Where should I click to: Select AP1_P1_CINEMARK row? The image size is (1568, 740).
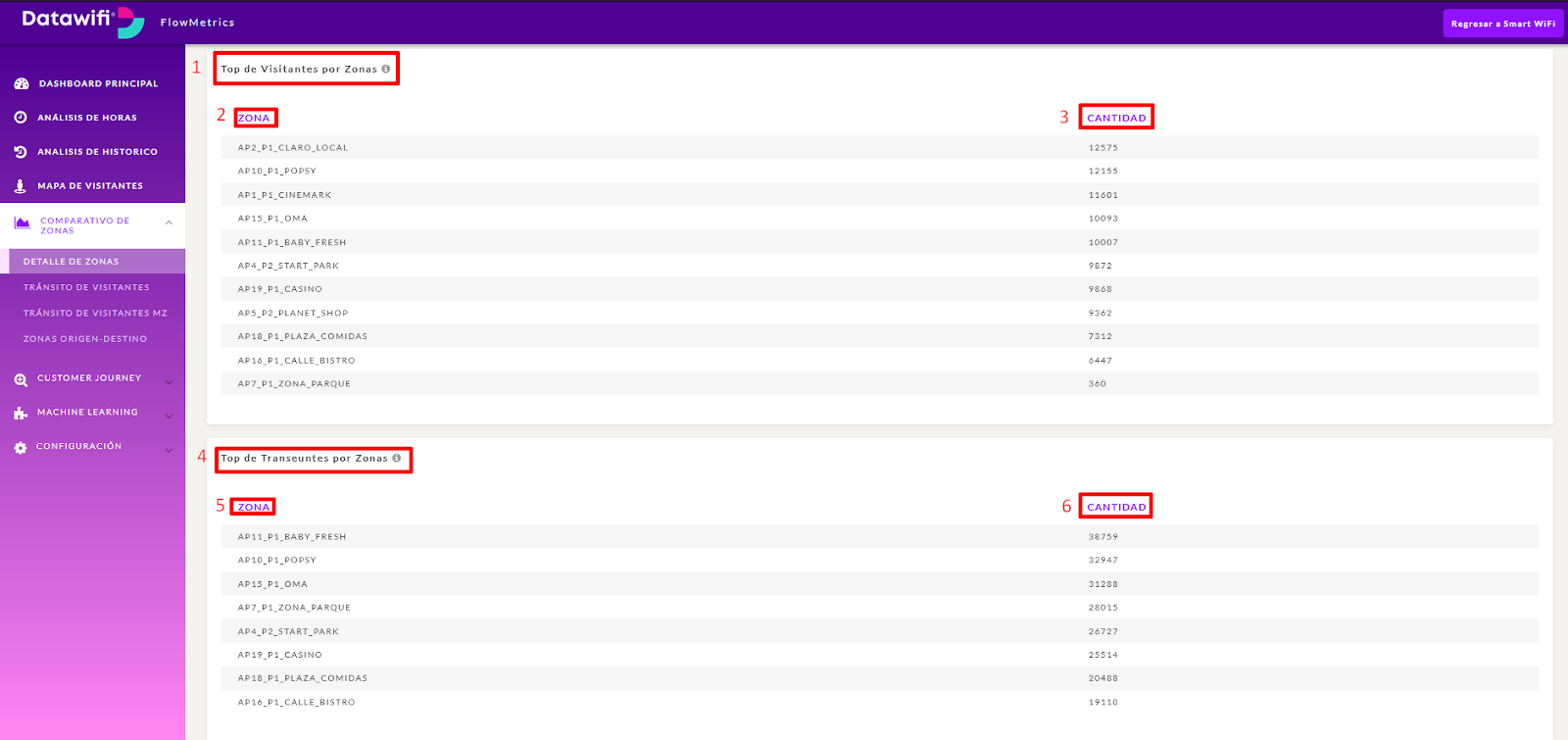(880, 195)
